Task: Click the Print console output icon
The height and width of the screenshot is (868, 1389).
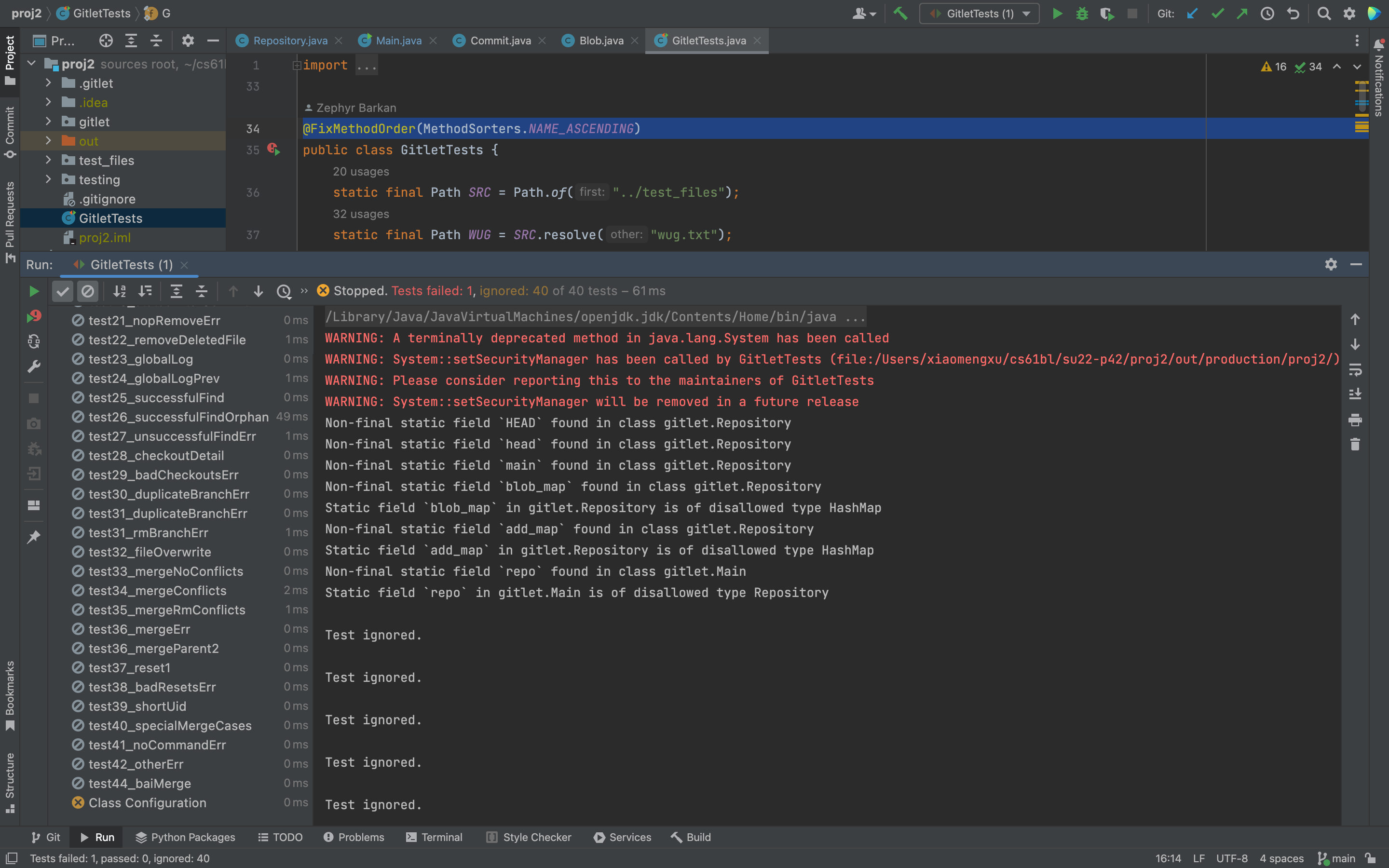Action: 1355,420
